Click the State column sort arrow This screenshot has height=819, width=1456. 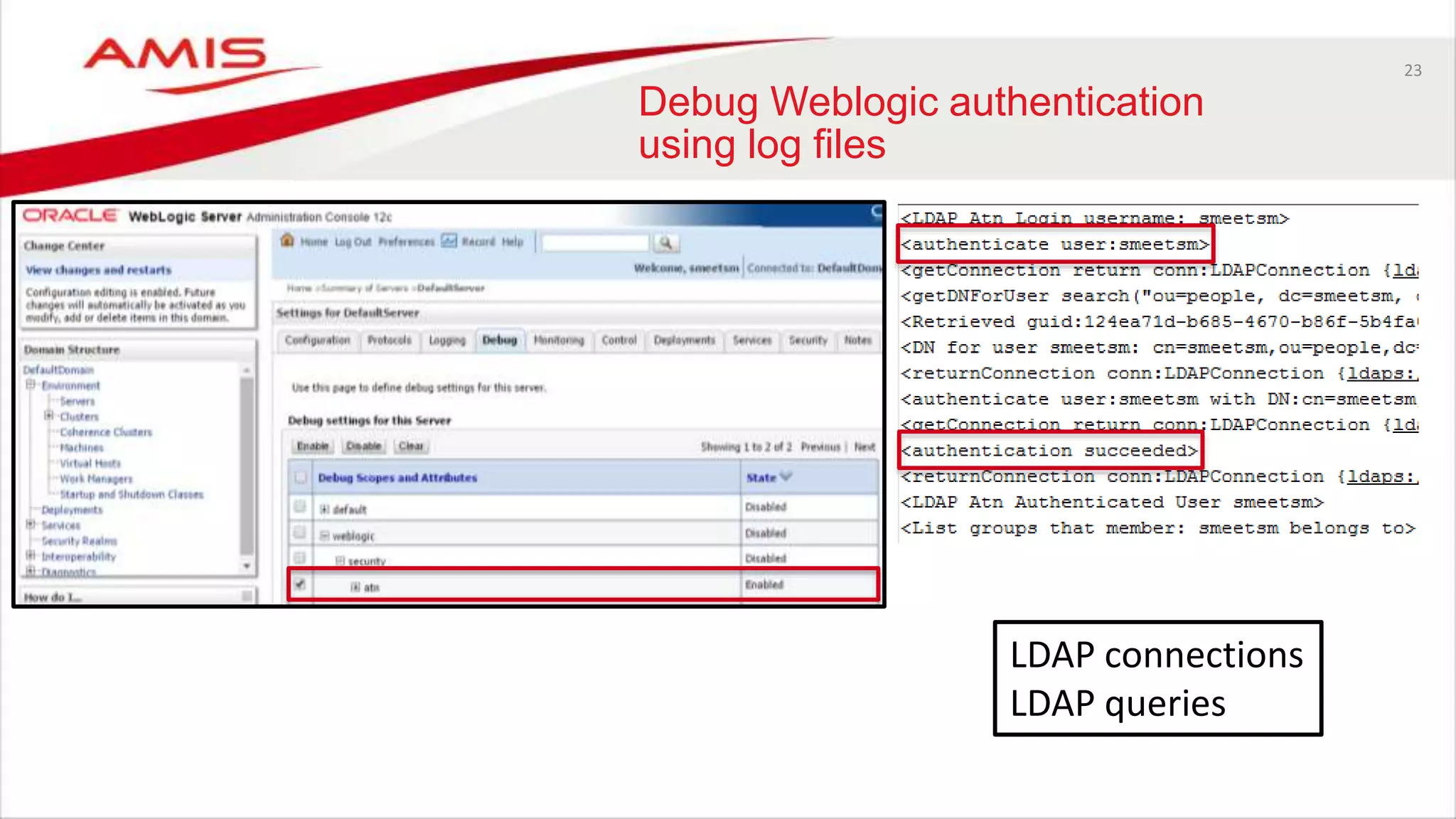point(786,476)
